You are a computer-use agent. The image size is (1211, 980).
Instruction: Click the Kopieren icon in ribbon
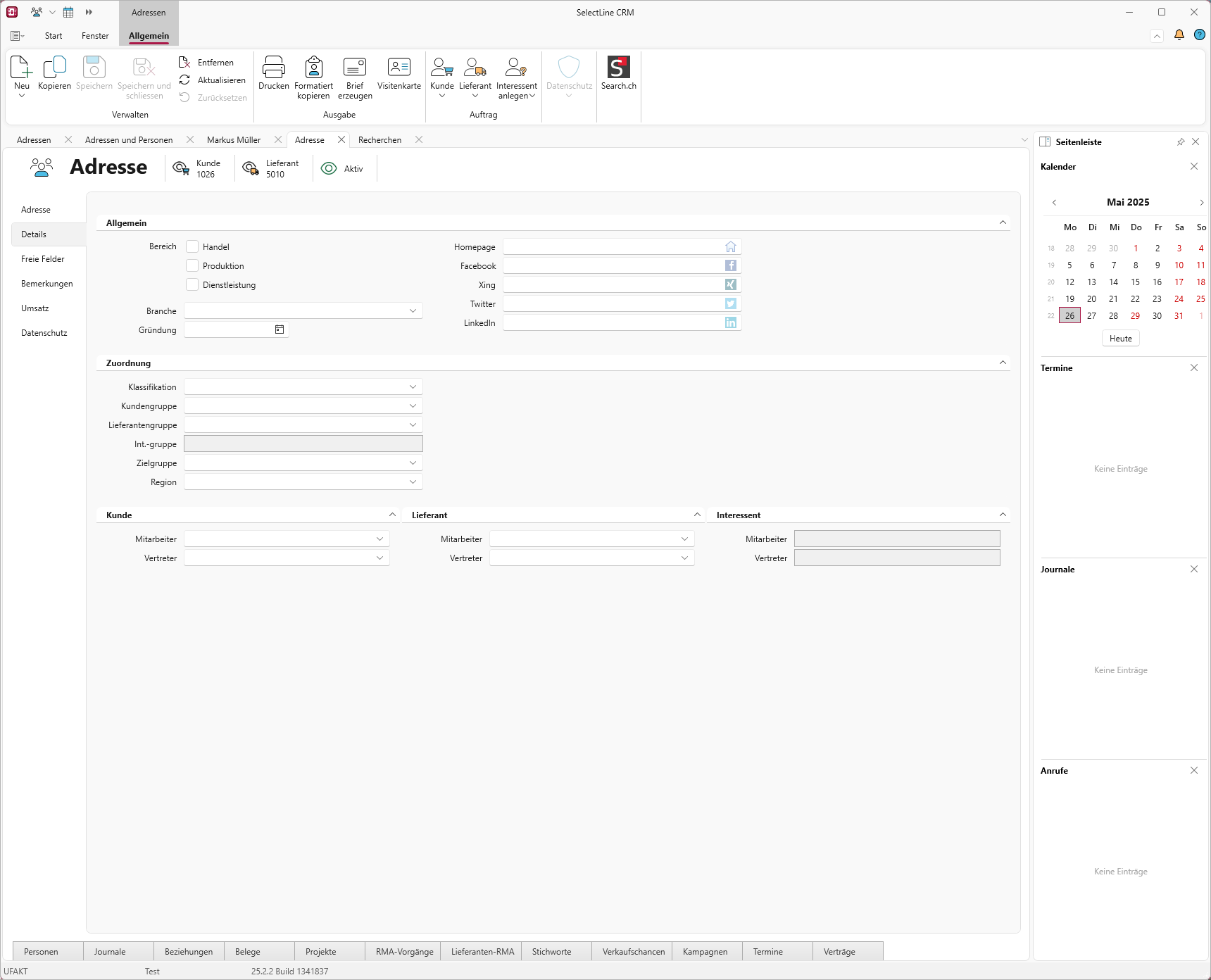coord(54,68)
